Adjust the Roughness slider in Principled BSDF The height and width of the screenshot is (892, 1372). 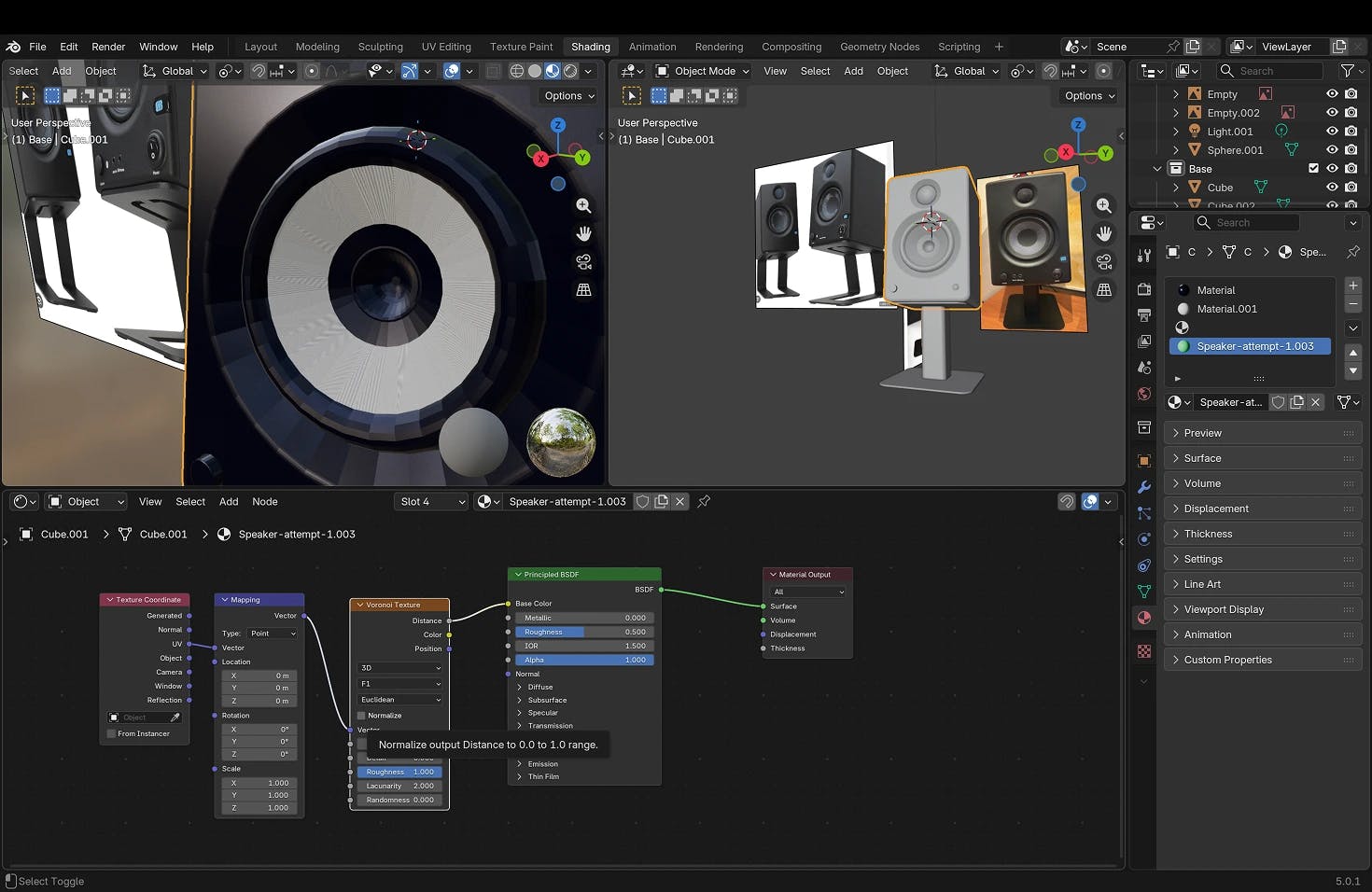pos(584,632)
